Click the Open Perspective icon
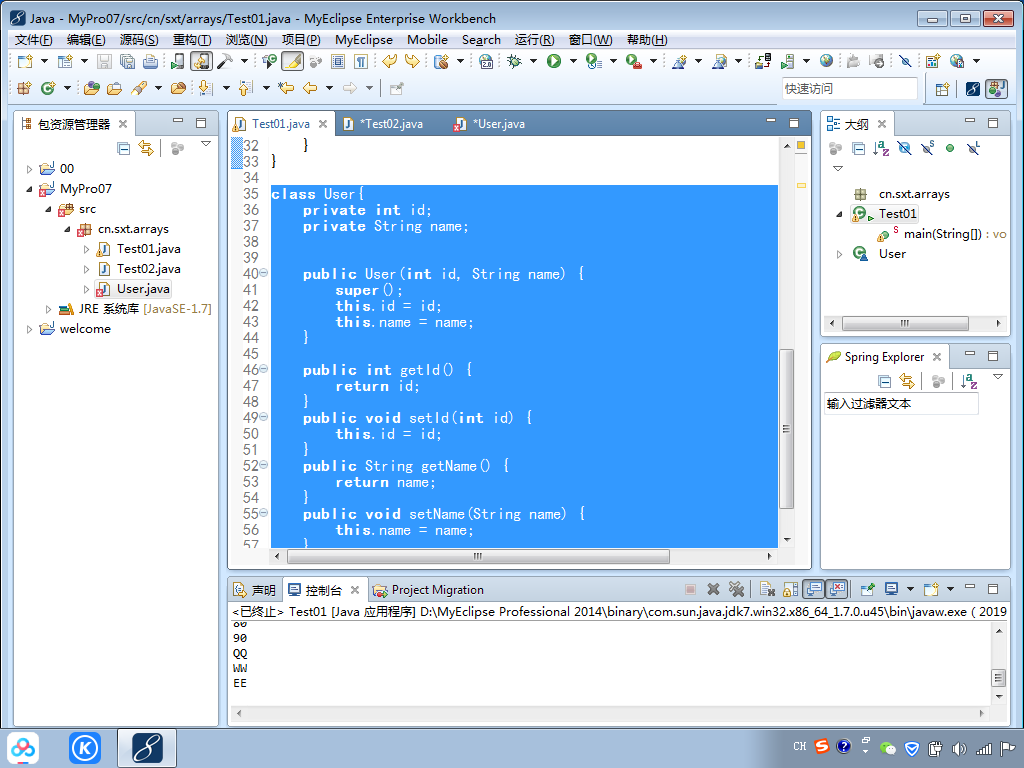 tap(942, 89)
